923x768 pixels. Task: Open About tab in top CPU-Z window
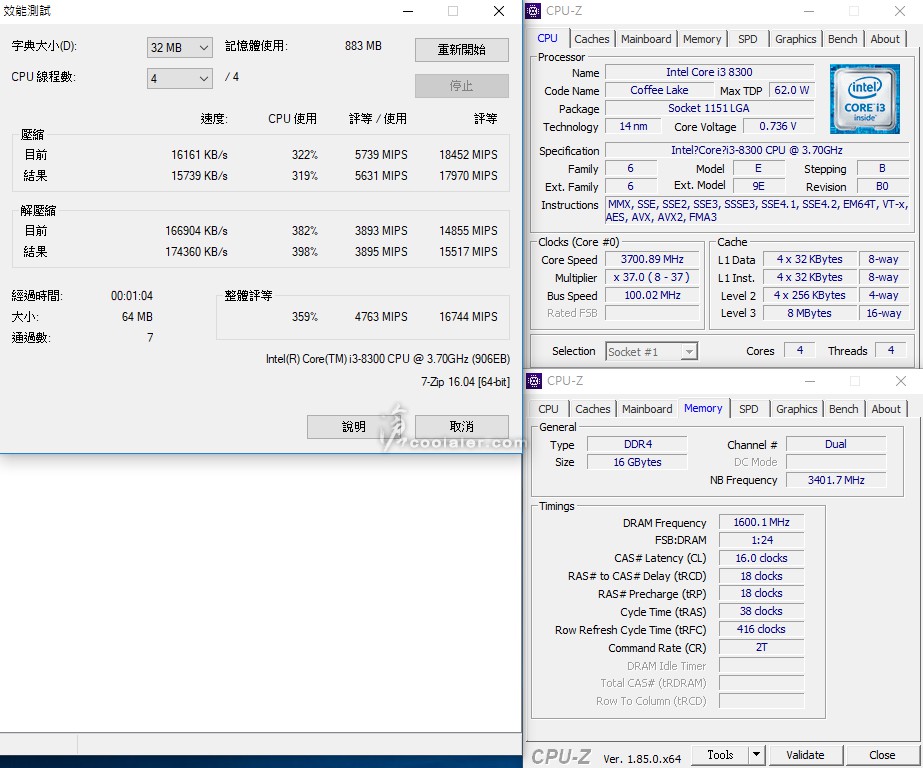885,39
